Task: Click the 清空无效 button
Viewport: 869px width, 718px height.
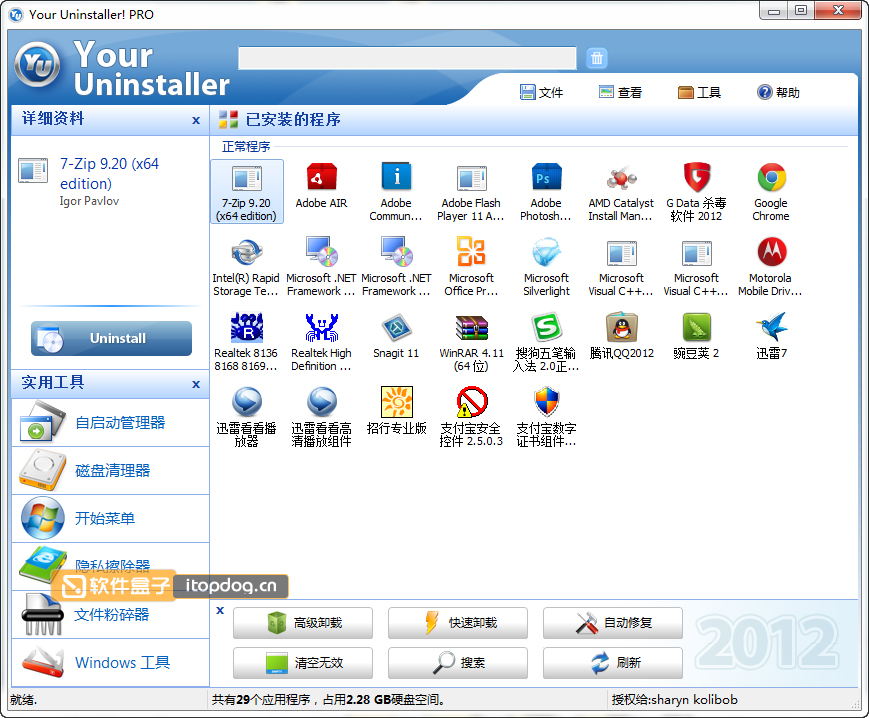Action: (303, 663)
